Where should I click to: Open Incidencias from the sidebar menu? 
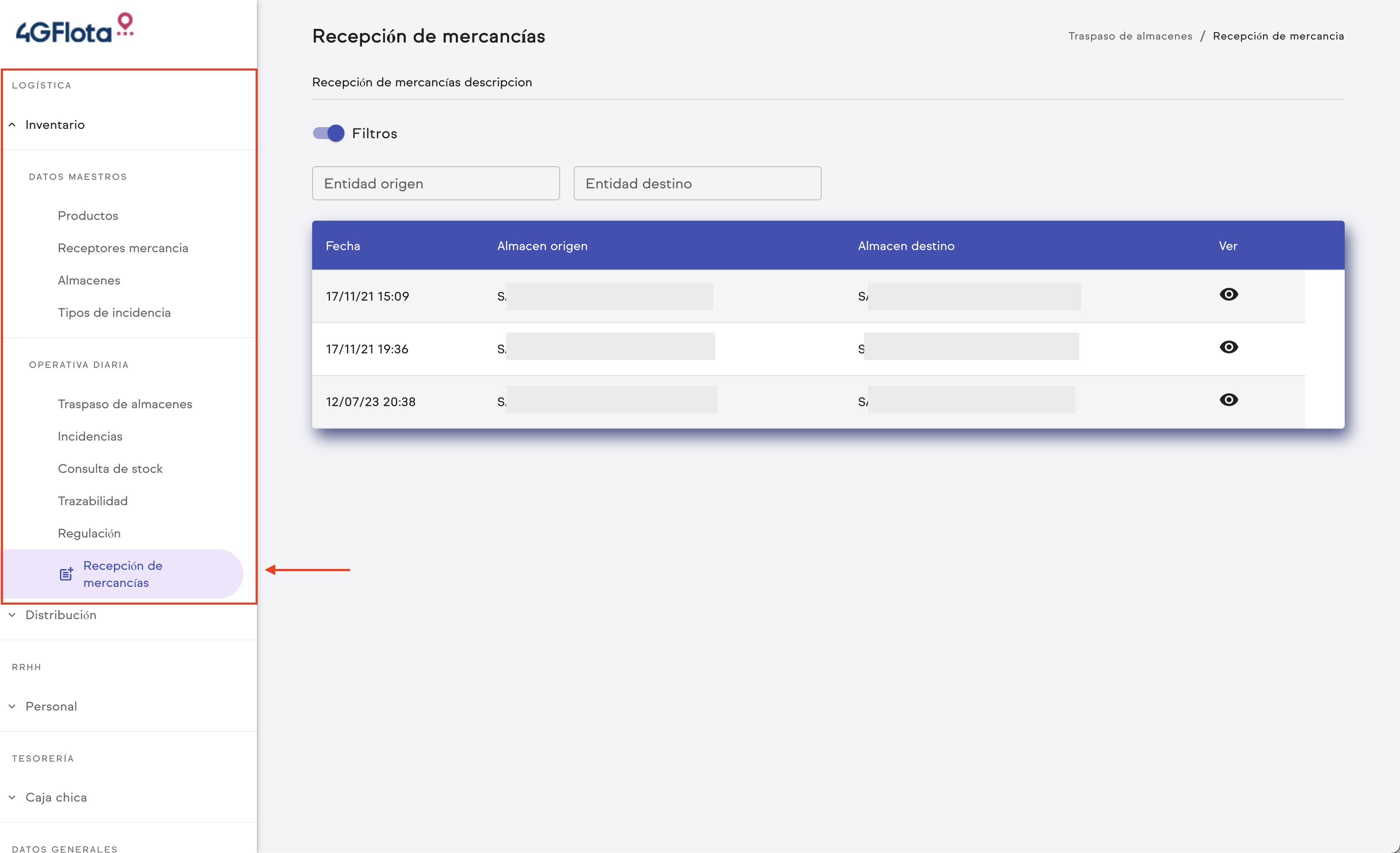pyautogui.click(x=90, y=436)
